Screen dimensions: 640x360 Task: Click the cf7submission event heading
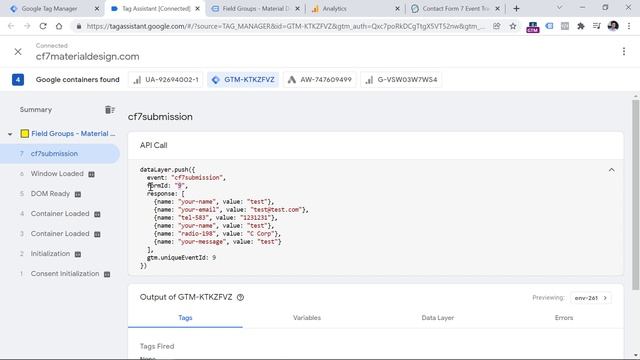click(160, 117)
